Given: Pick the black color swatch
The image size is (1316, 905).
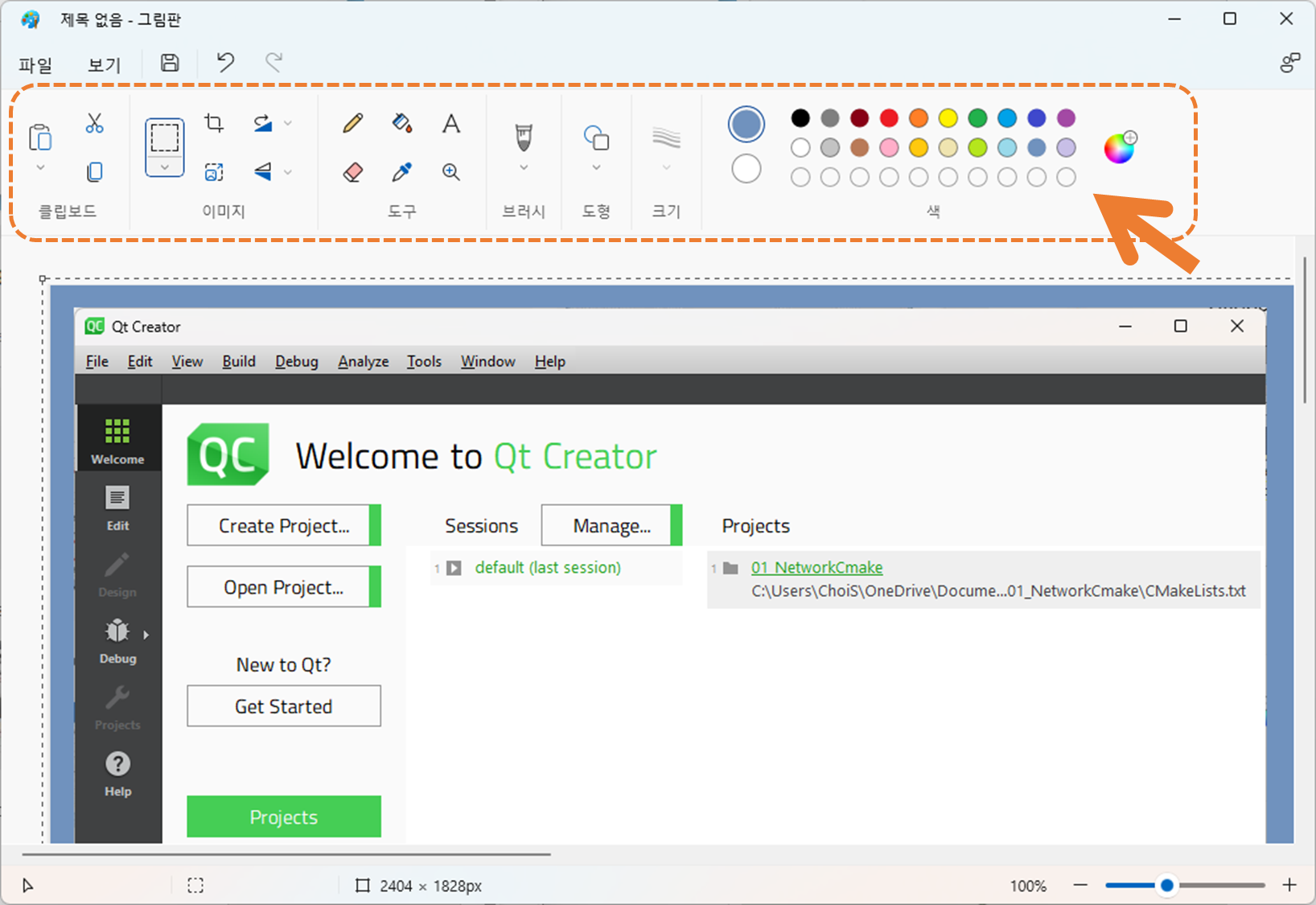Looking at the screenshot, I should pyautogui.click(x=800, y=118).
